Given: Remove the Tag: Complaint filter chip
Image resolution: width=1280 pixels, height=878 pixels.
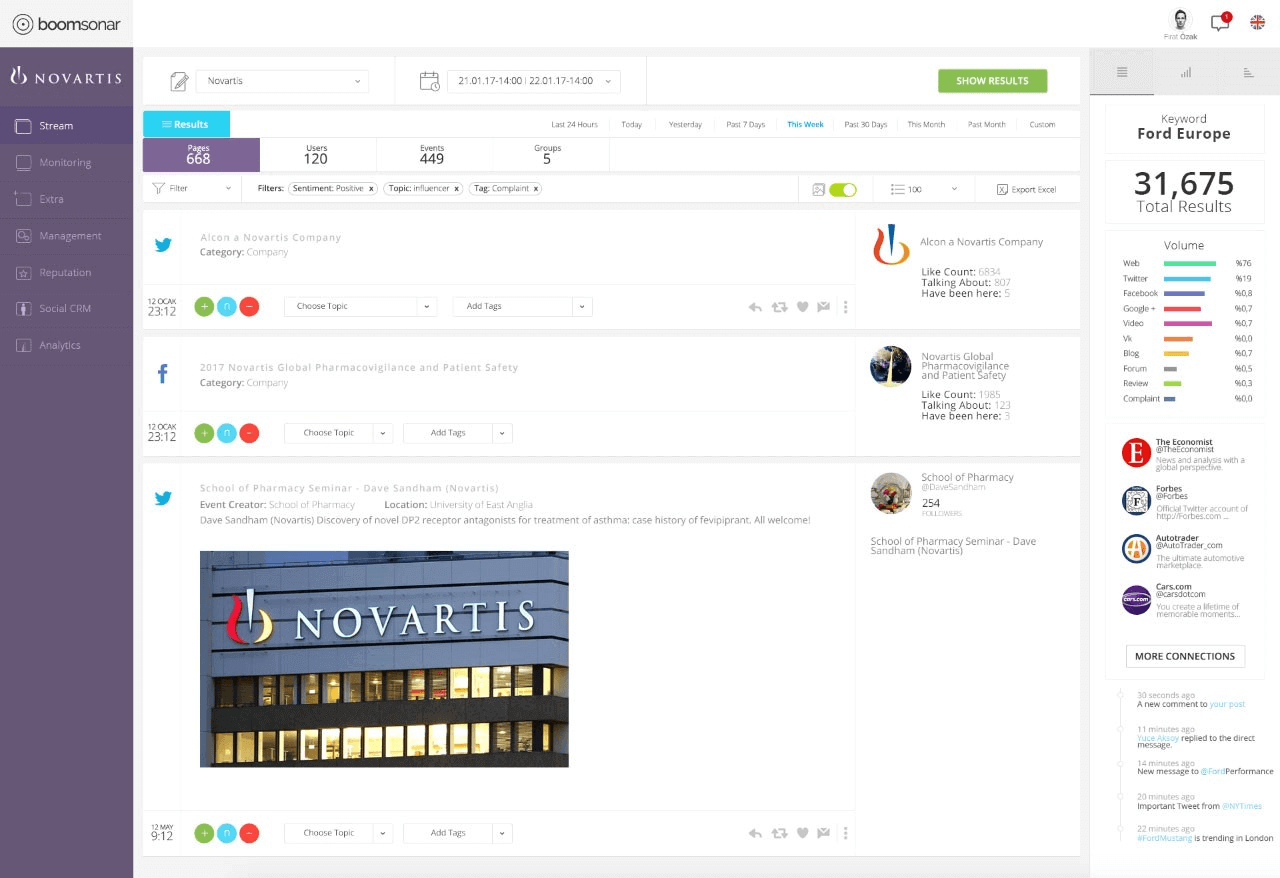Looking at the screenshot, I should click(536, 188).
